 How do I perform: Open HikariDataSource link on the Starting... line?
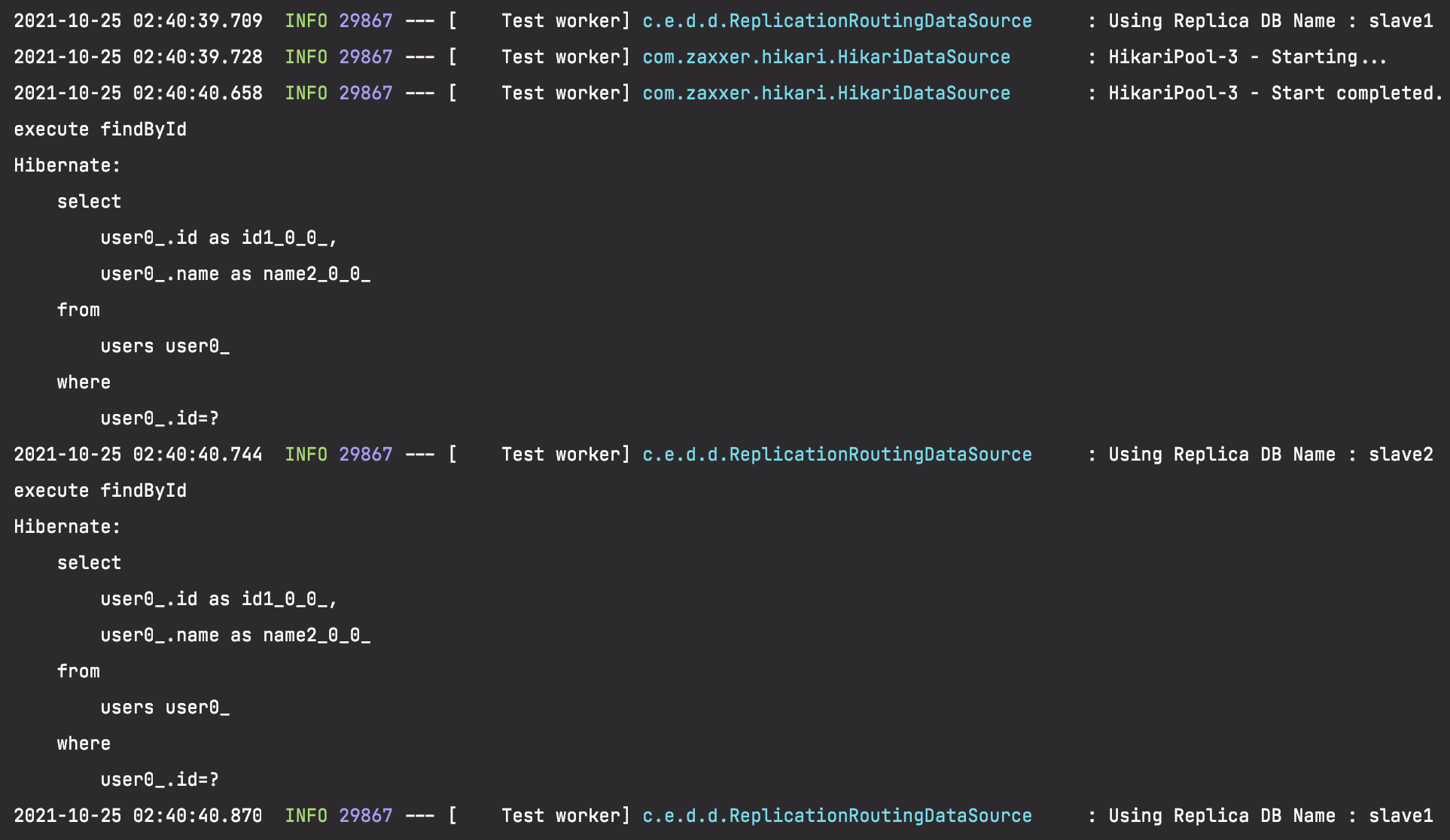coord(826,57)
